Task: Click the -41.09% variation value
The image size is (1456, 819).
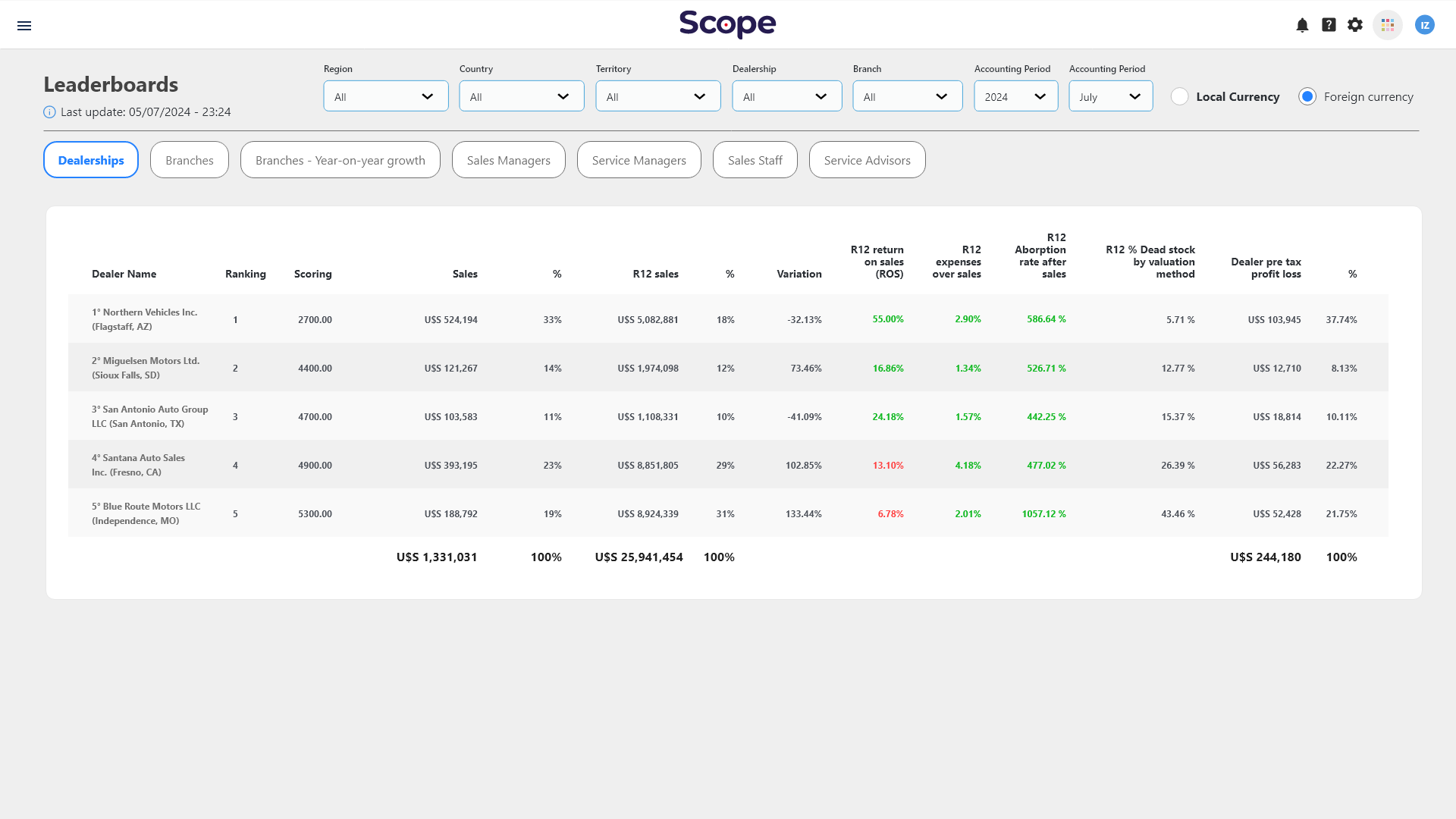Action: pos(805,417)
